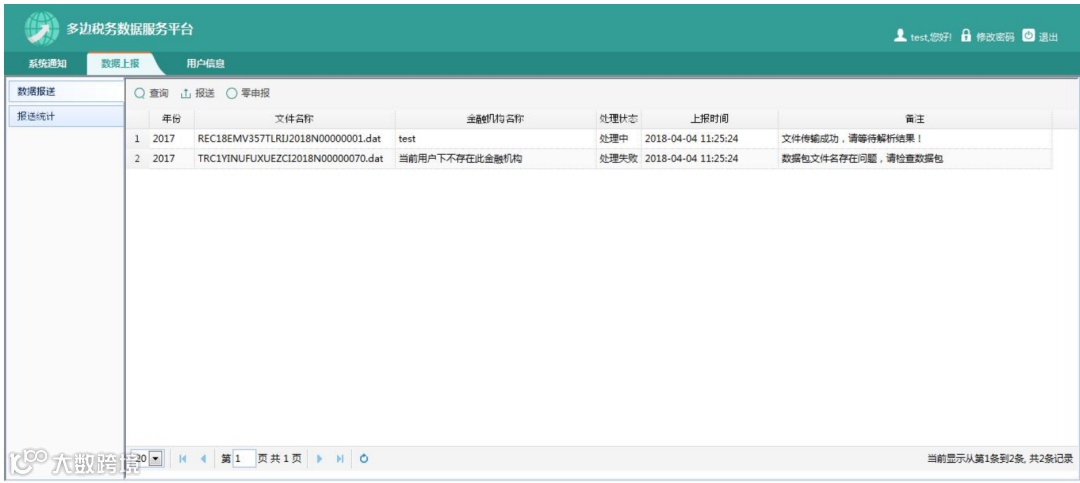Screen dimensions: 1080x483
Task: Click the 上报时间 column header
Action: (x=709, y=119)
